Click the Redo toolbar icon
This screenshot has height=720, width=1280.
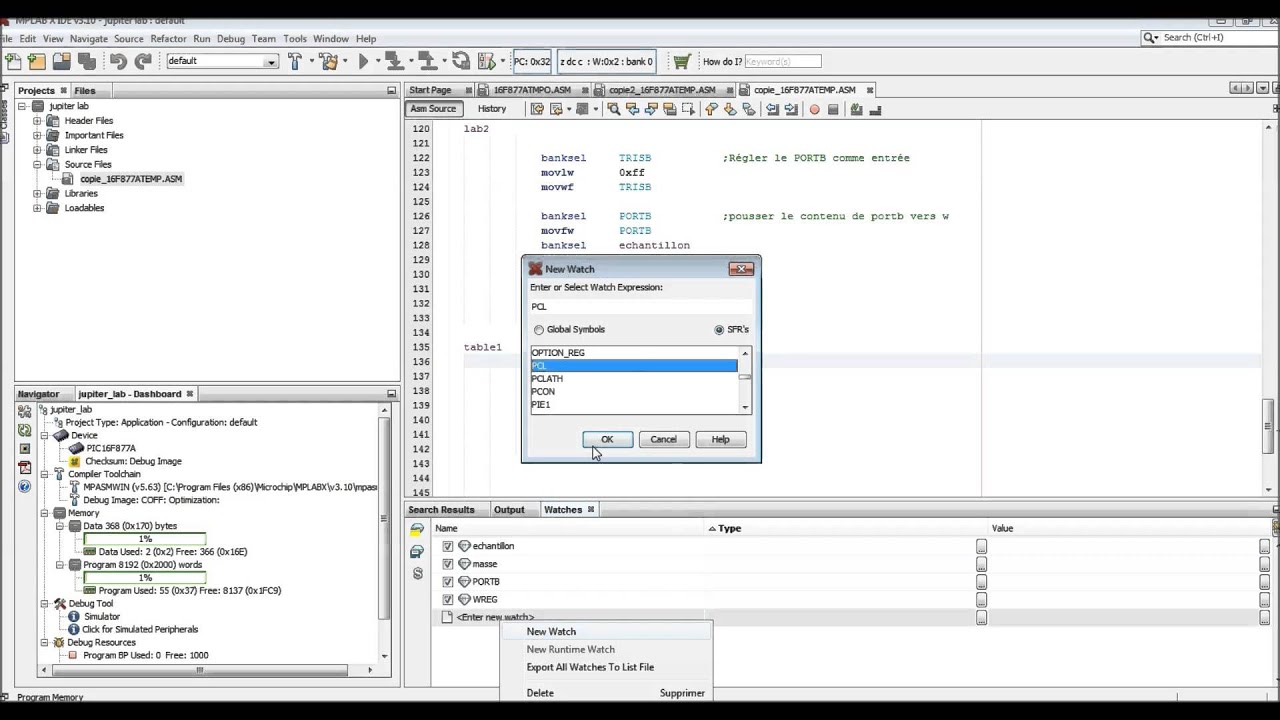click(143, 61)
